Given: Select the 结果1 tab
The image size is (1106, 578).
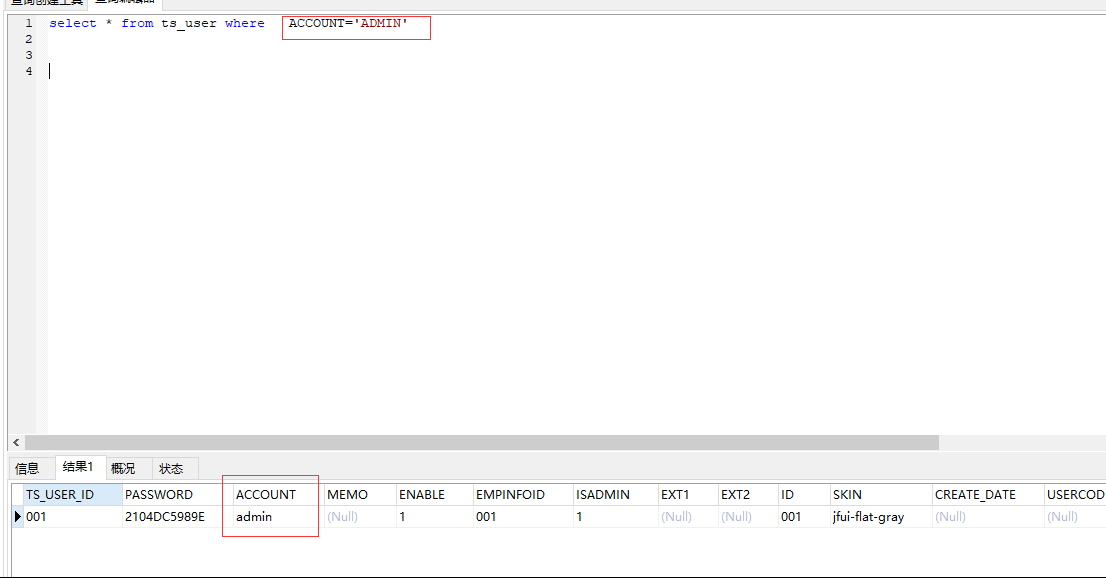Looking at the screenshot, I should tap(79, 467).
